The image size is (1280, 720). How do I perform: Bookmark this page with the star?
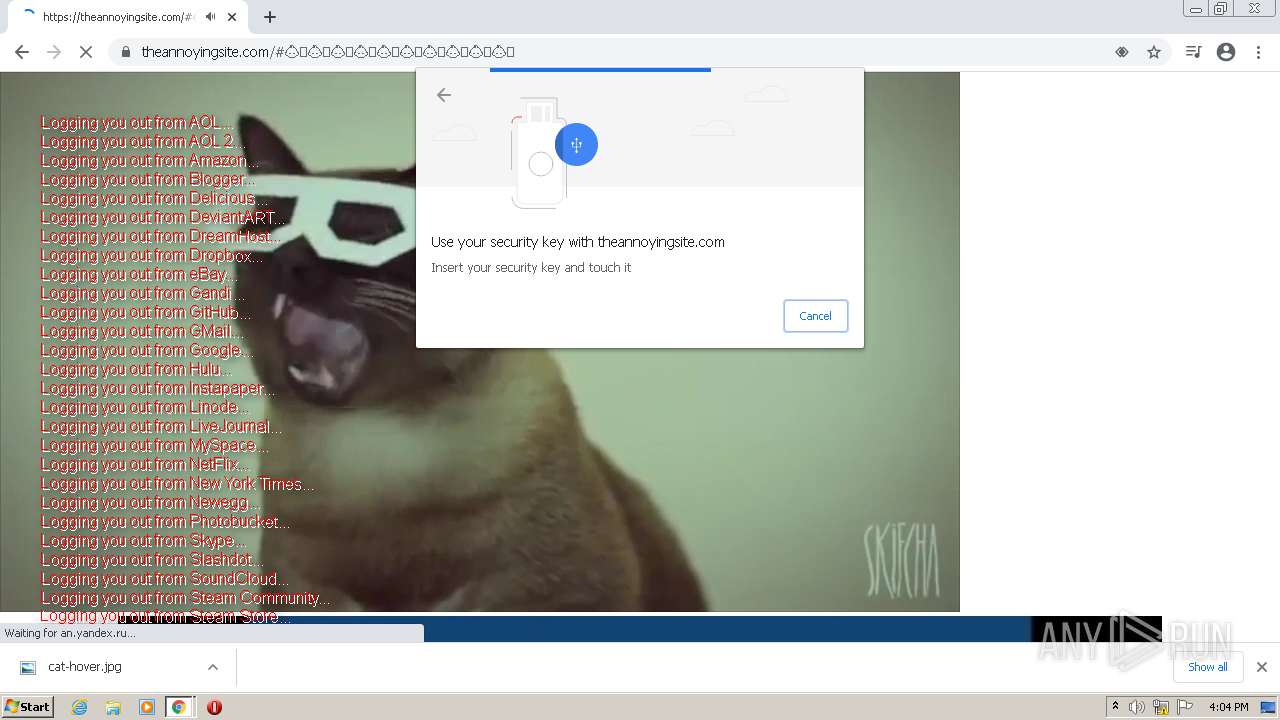[1154, 52]
